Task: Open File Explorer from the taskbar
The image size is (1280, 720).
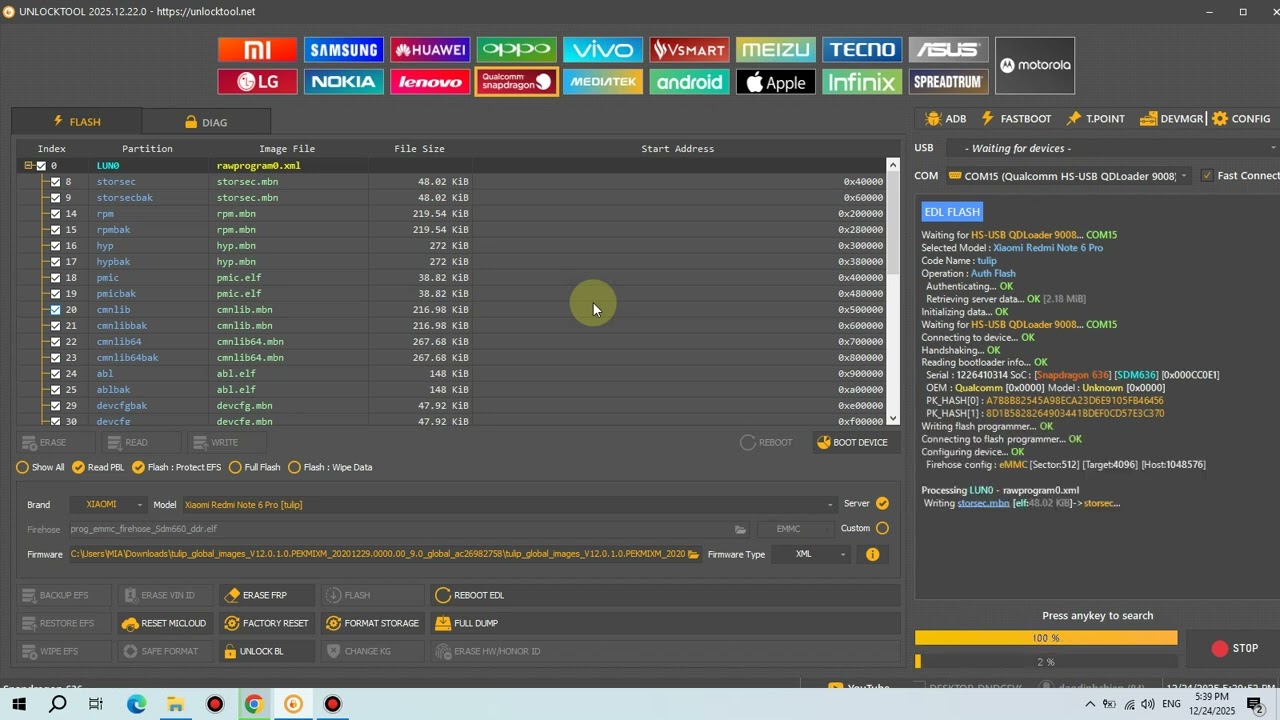Action: click(x=175, y=704)
